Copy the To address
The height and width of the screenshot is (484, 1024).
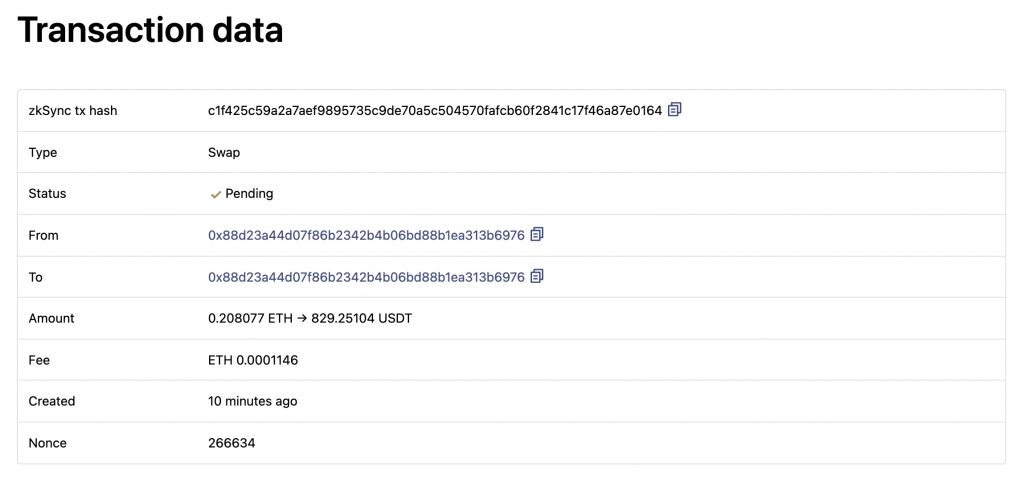[537, 276]
